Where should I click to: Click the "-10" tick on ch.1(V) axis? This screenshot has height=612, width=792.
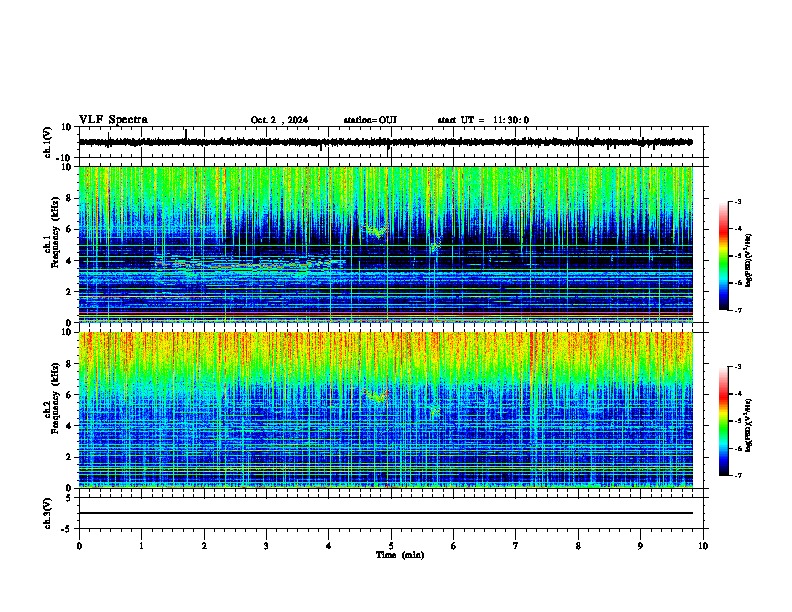coord(65,158)
